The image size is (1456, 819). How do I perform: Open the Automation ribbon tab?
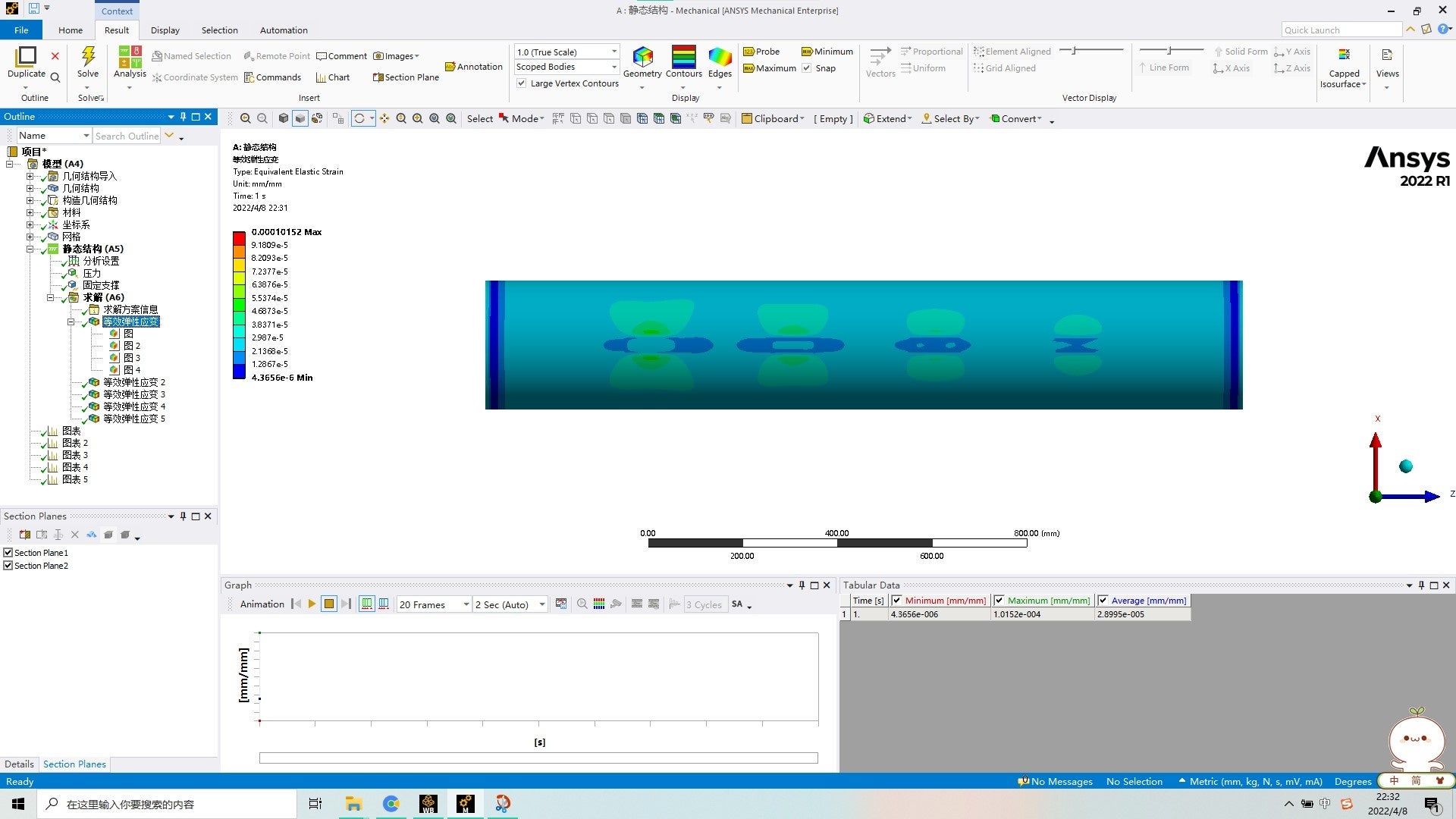[x=284, y=30]
